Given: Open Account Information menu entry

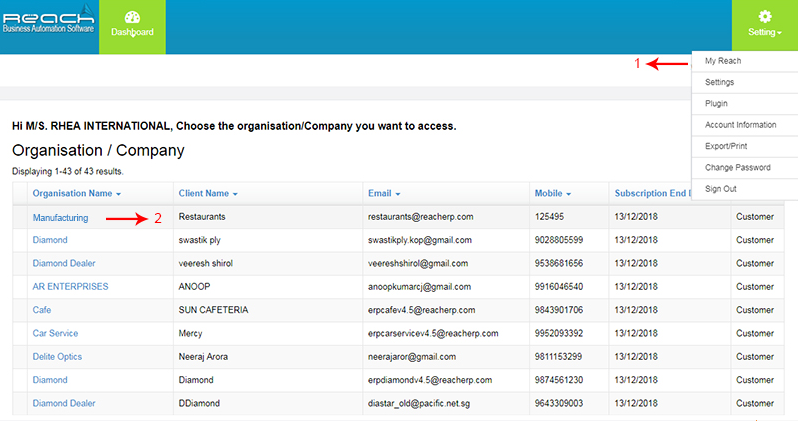Looking at the screenshot, I should (740, 125).
